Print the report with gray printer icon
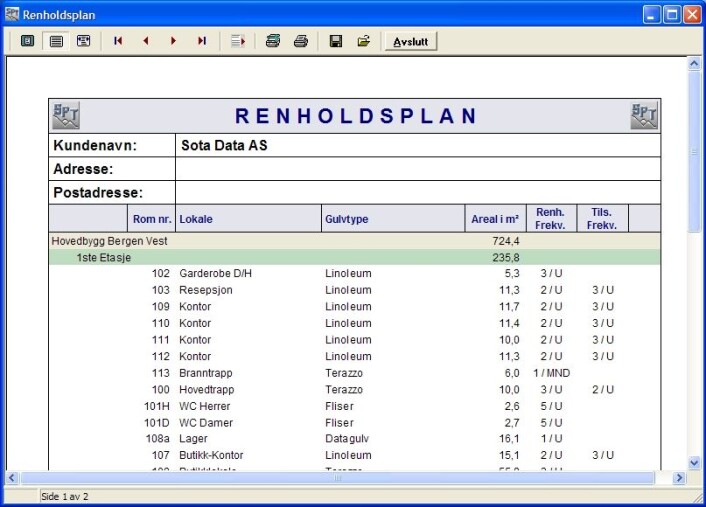 tap(301, 41)
